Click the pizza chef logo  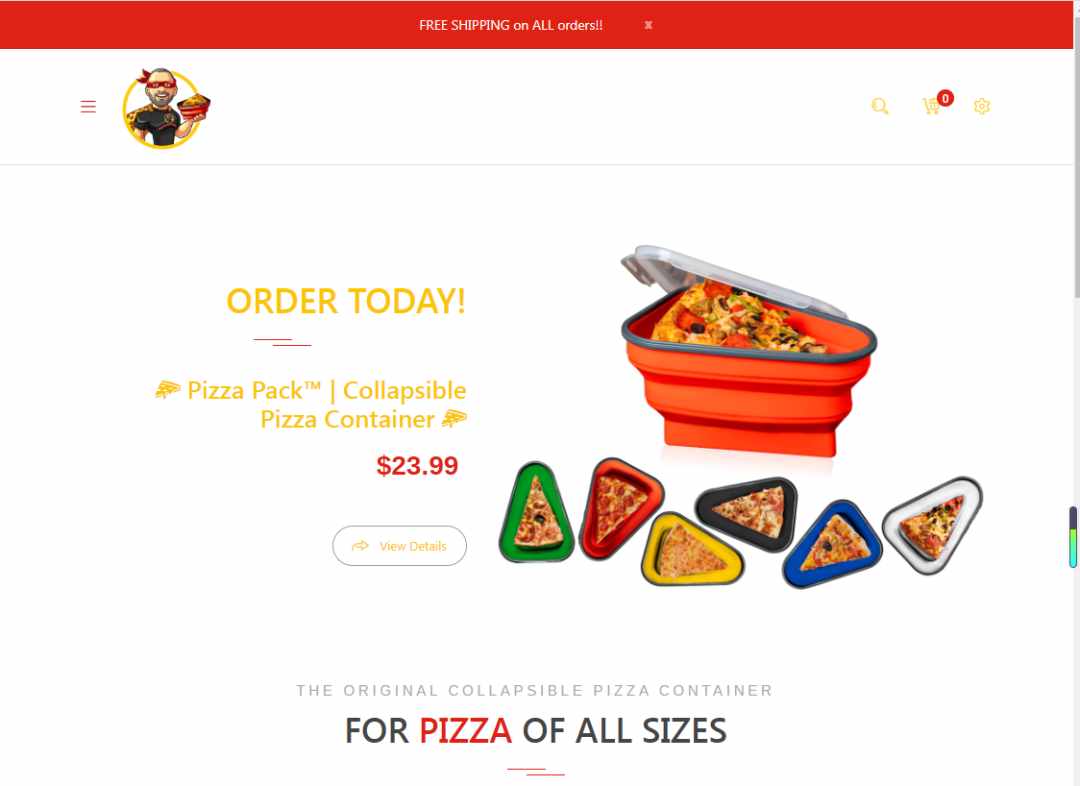coord(166,107)
